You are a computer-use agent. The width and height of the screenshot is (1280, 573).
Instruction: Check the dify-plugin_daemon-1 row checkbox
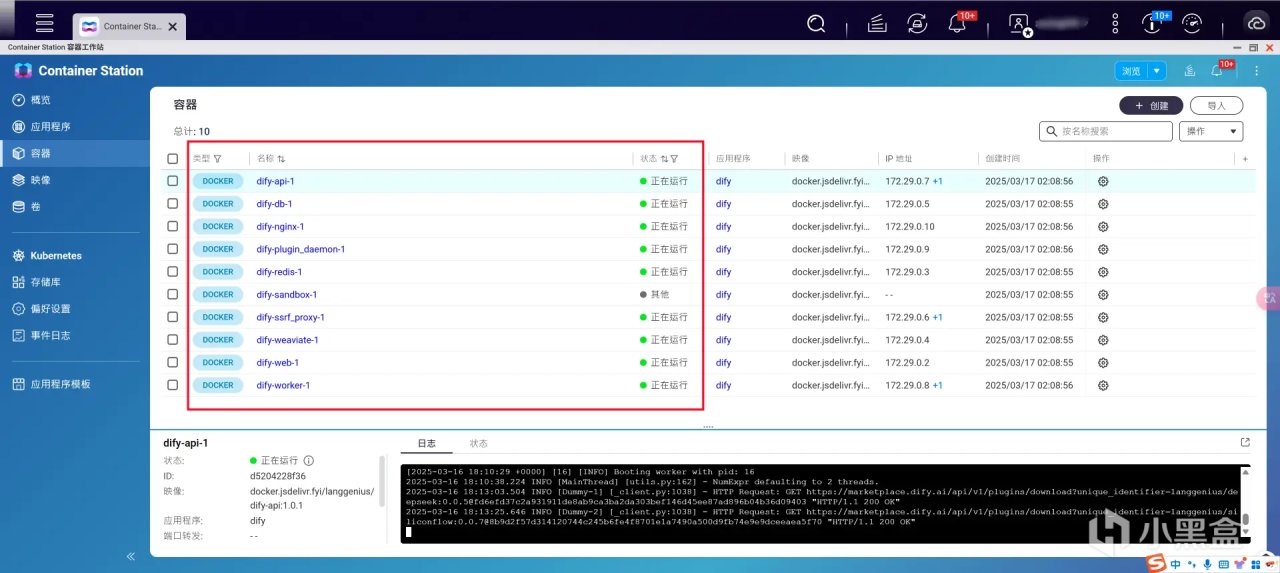(173, 249)
